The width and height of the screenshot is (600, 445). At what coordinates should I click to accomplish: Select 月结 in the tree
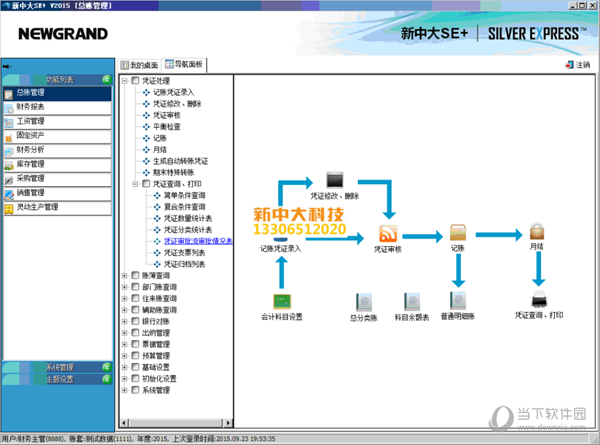point(160,150)
